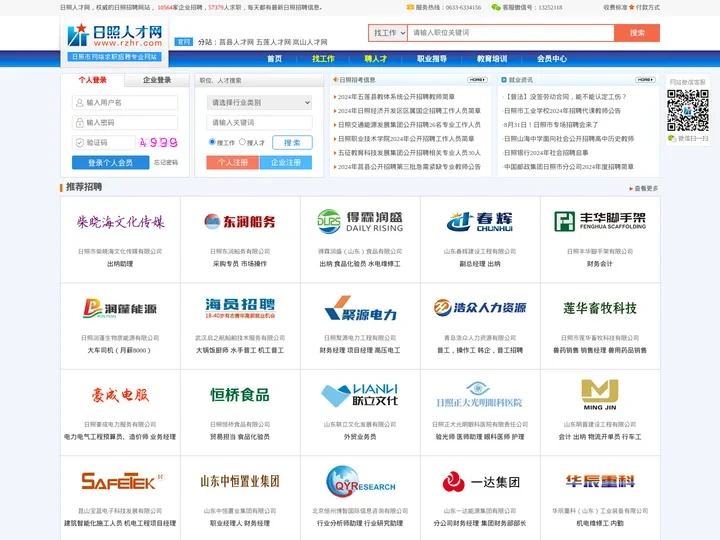The height and width of the screenshot is (540, 720).
Task: Click MORE in 就业资讯 panel
Action: click(x=645, y=80)
